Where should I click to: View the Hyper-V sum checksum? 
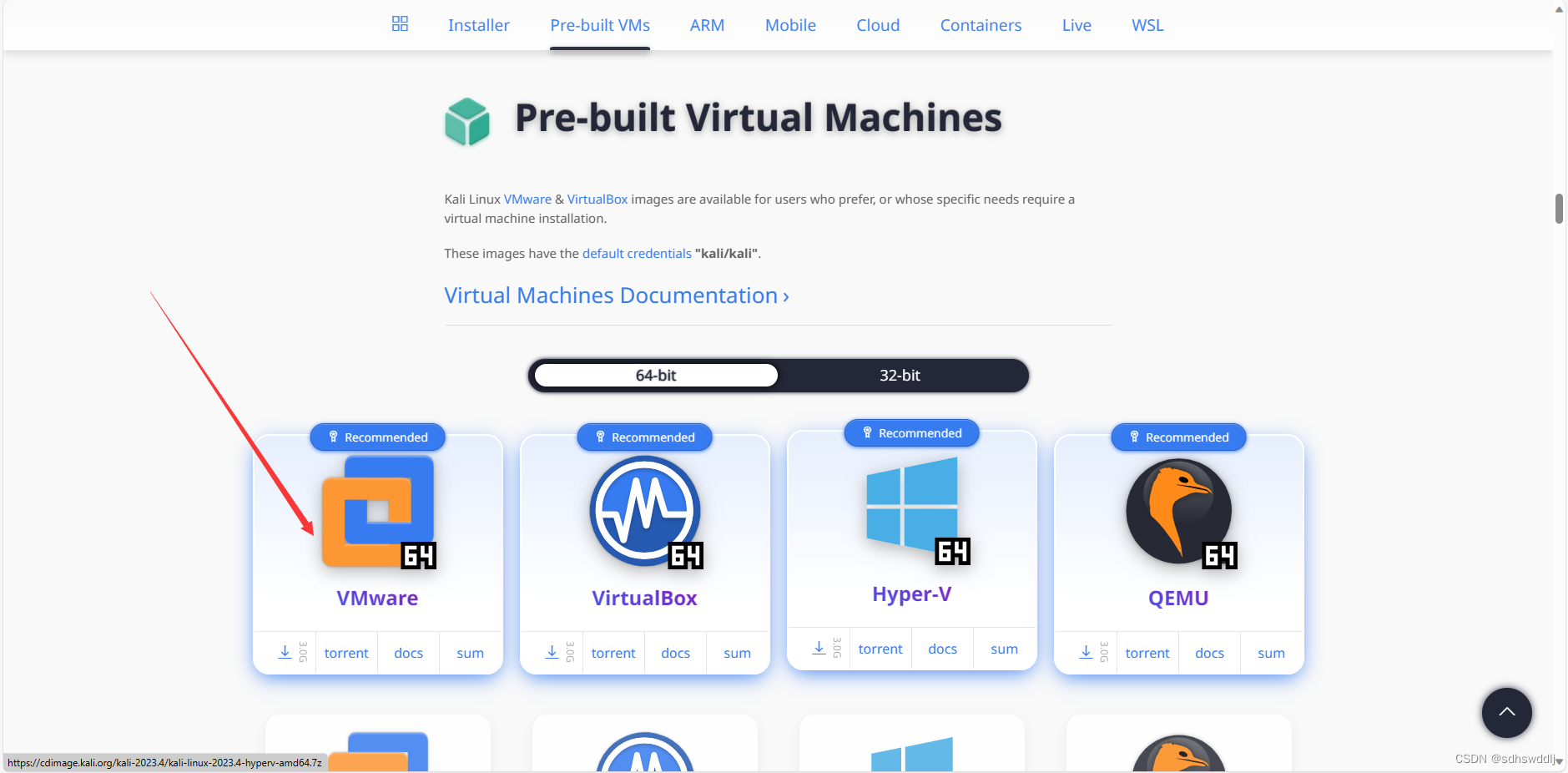1005,649
